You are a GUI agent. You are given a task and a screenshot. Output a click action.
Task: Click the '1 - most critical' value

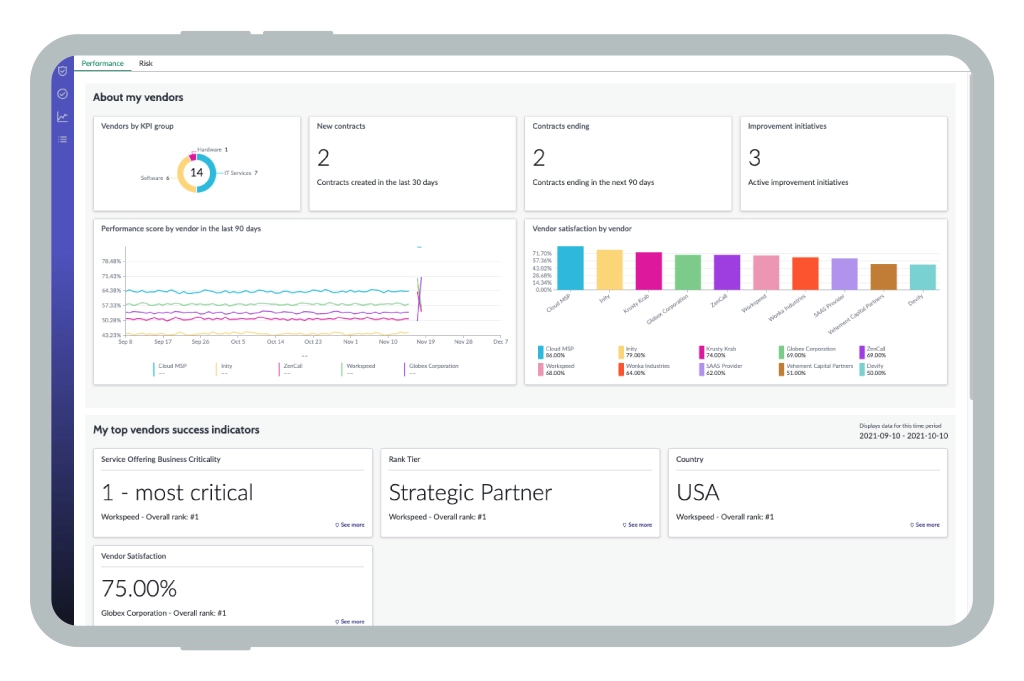[x=177, y=492]
